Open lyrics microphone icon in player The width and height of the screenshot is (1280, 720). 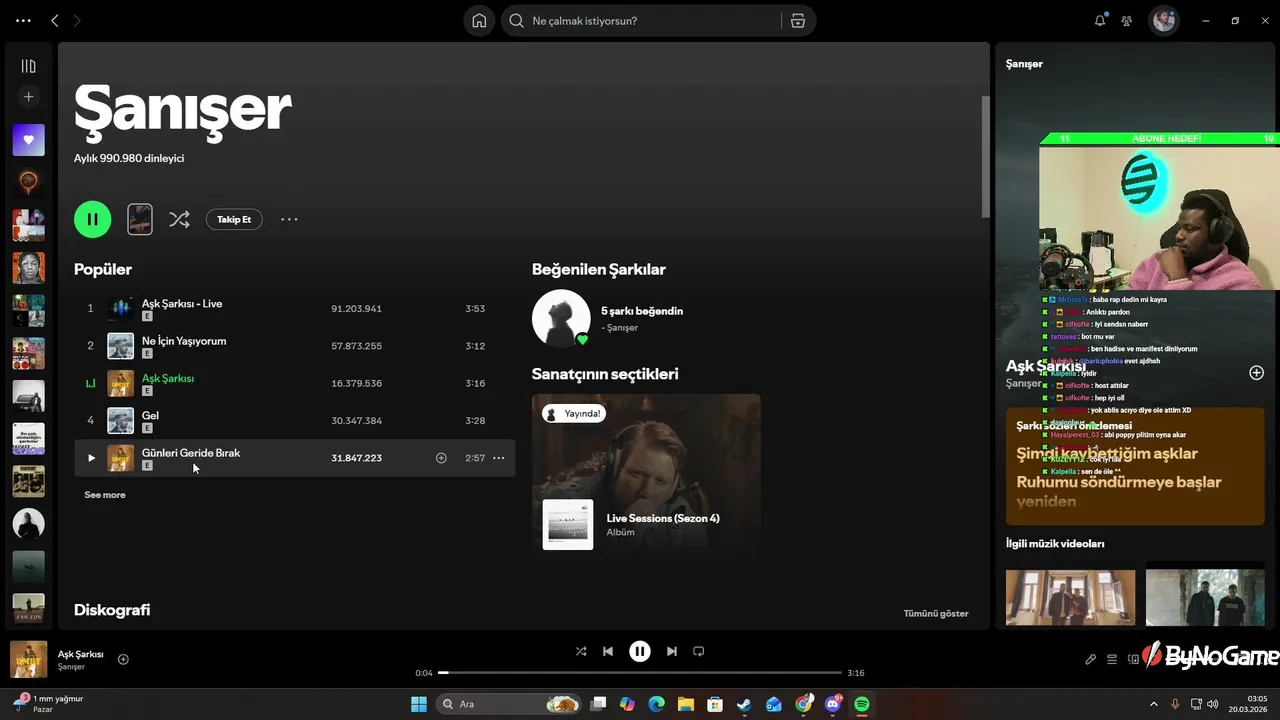click(1090, 659)
